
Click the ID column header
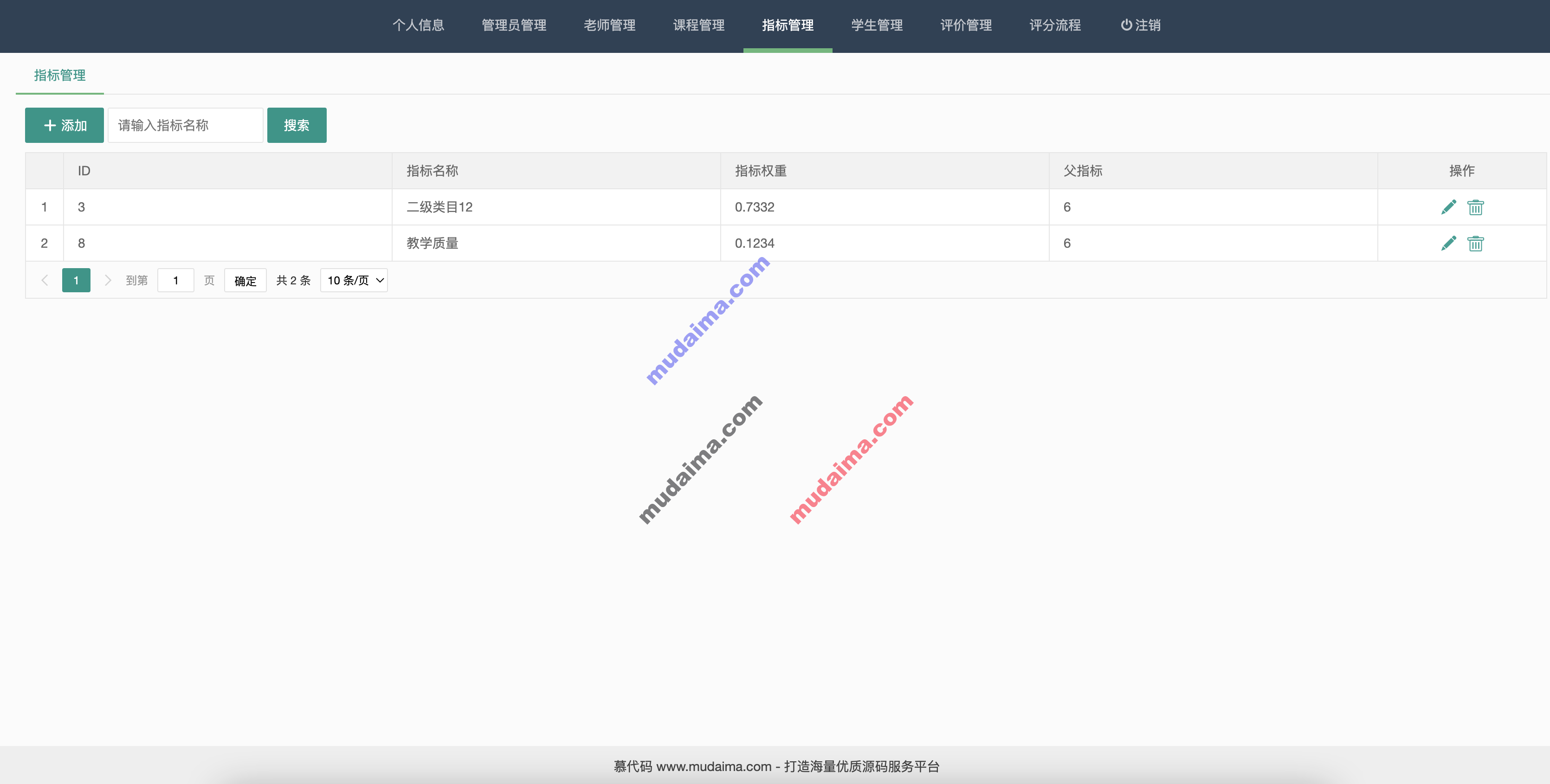[x=227, y=171]
